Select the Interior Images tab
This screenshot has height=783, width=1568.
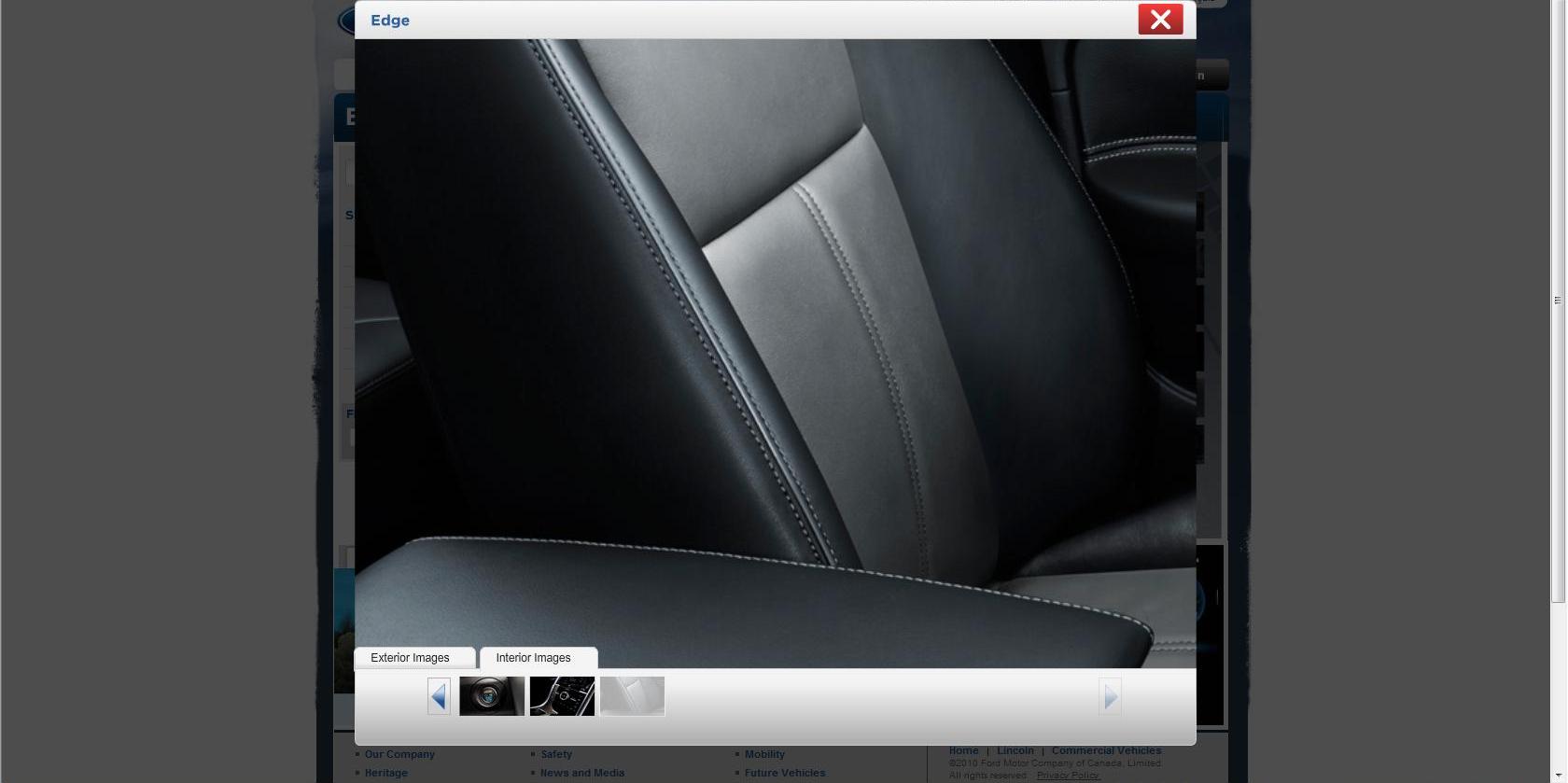pos(534,658)
